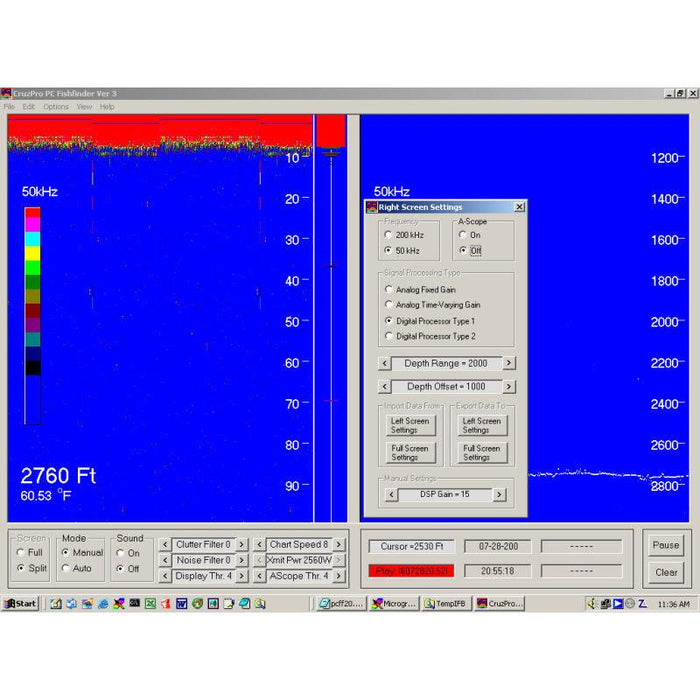Click the Cursor =2530 Ft readout

[411, 546]
